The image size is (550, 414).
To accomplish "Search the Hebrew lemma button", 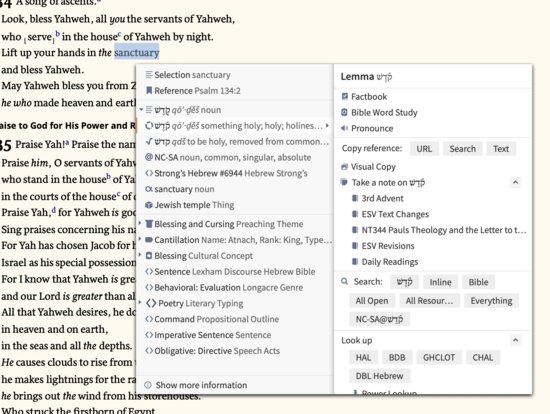I will point(404,282).
